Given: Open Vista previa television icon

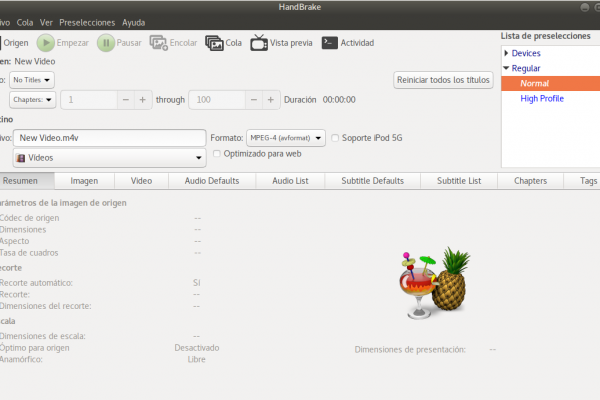Looking at the screenshot, I should point(259,42).
